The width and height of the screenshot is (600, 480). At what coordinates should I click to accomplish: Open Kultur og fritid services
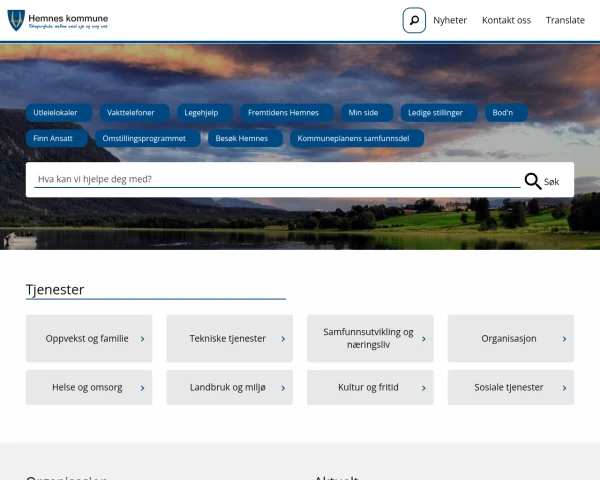(369, 388)
